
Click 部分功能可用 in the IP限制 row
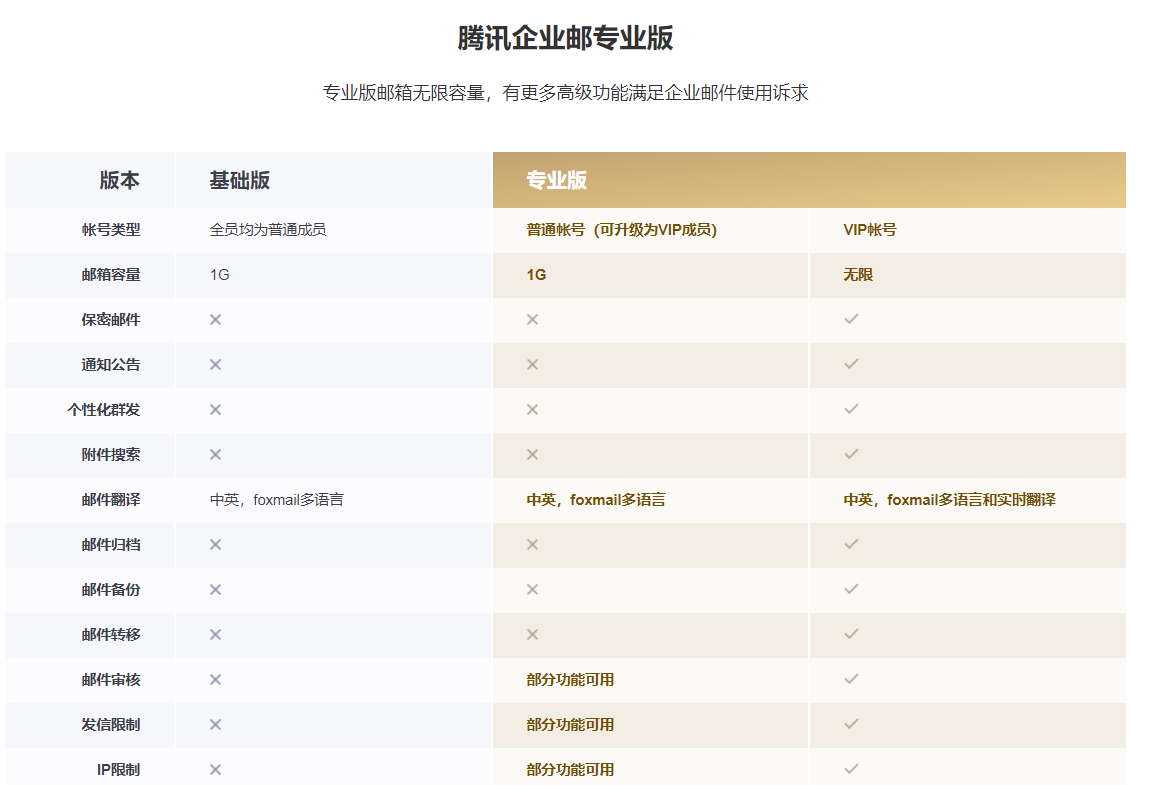pos(570,770)
